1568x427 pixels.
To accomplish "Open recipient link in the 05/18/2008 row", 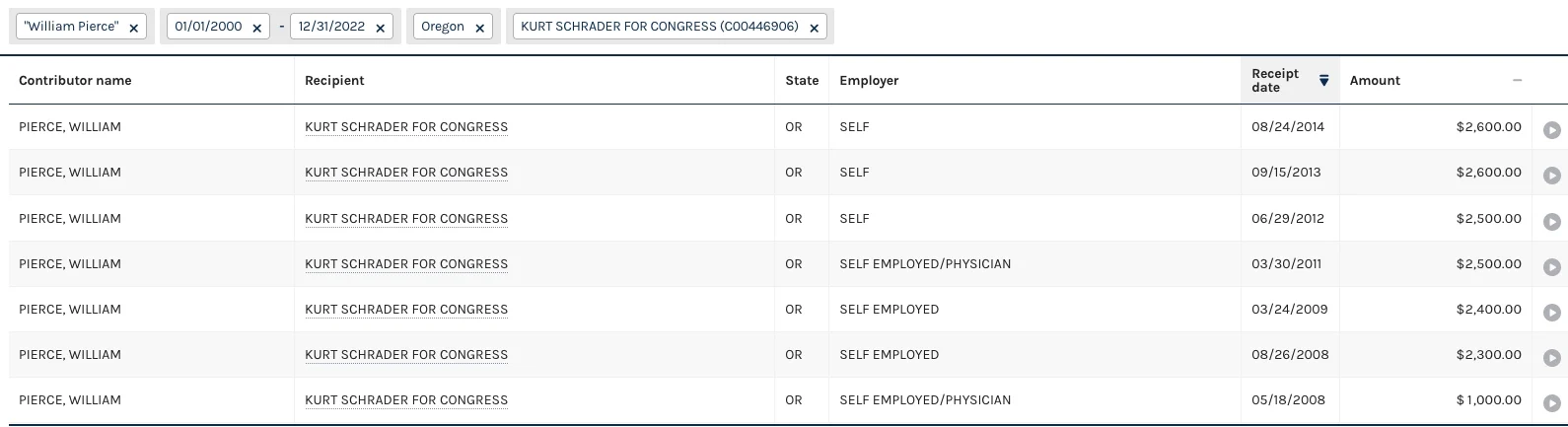I will coord(406,400).
